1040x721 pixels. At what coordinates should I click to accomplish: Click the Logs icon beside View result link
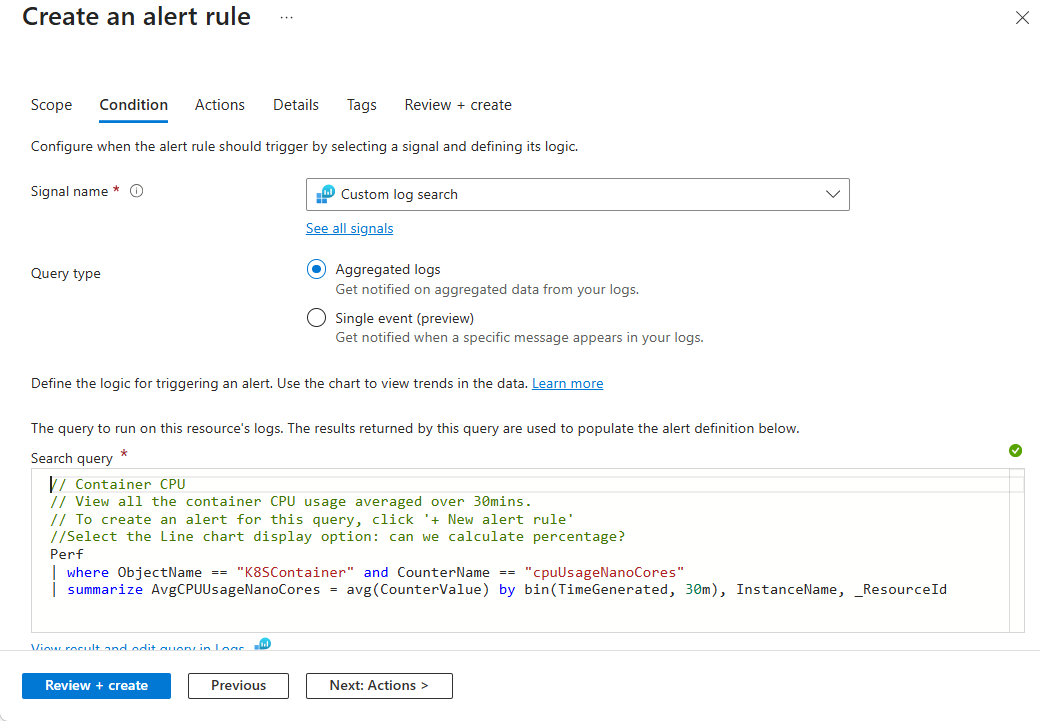(x=263, y=643)
